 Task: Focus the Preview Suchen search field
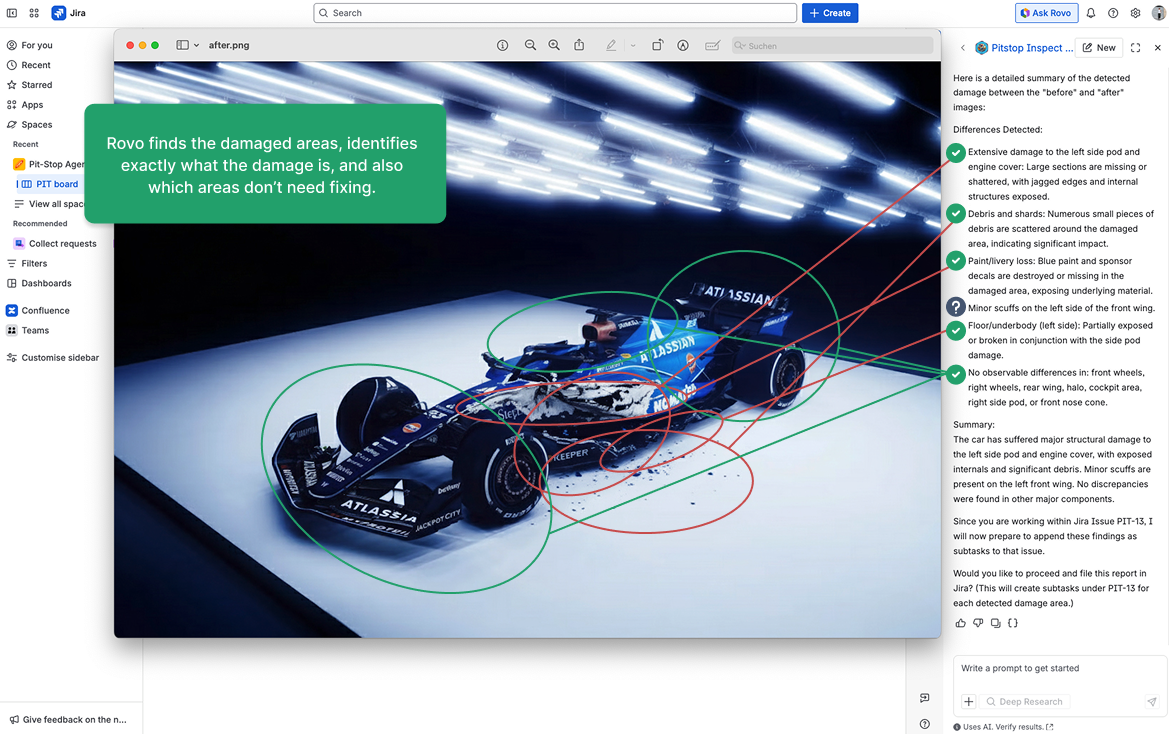(x=831, y=45)
